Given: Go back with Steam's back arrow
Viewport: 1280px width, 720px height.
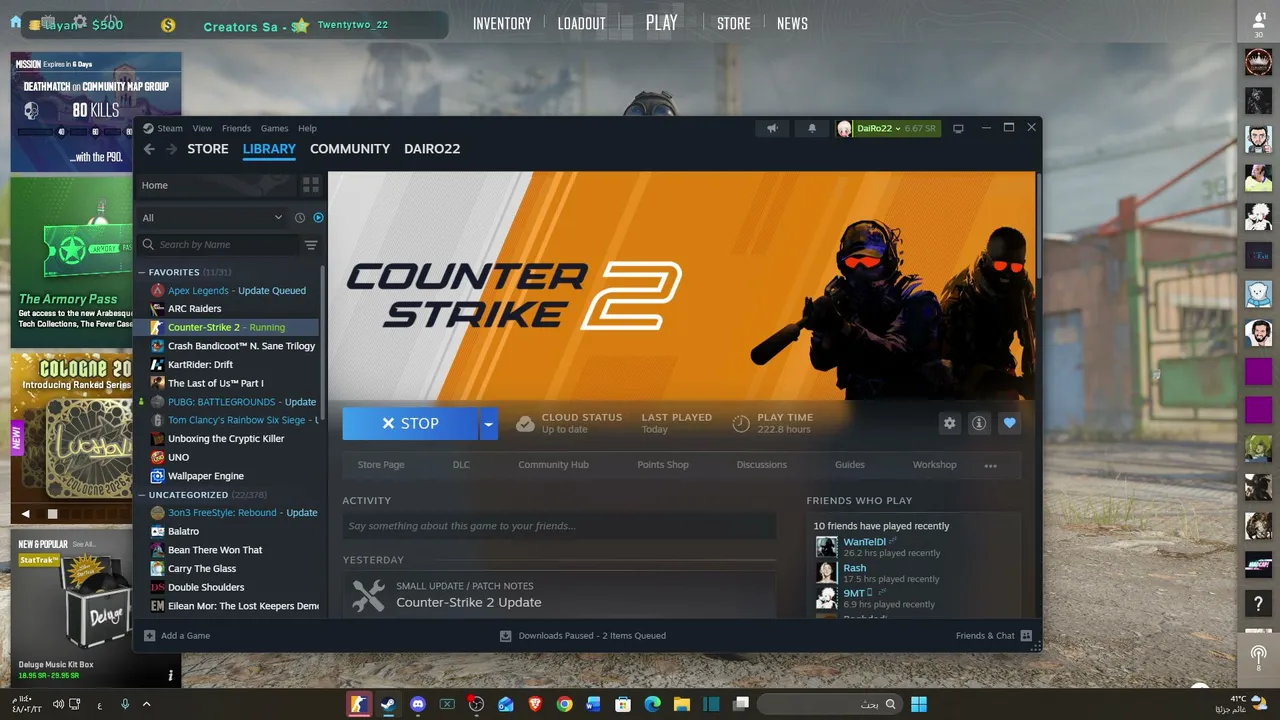Looking at the screenshot, I should tap(149, 149).
